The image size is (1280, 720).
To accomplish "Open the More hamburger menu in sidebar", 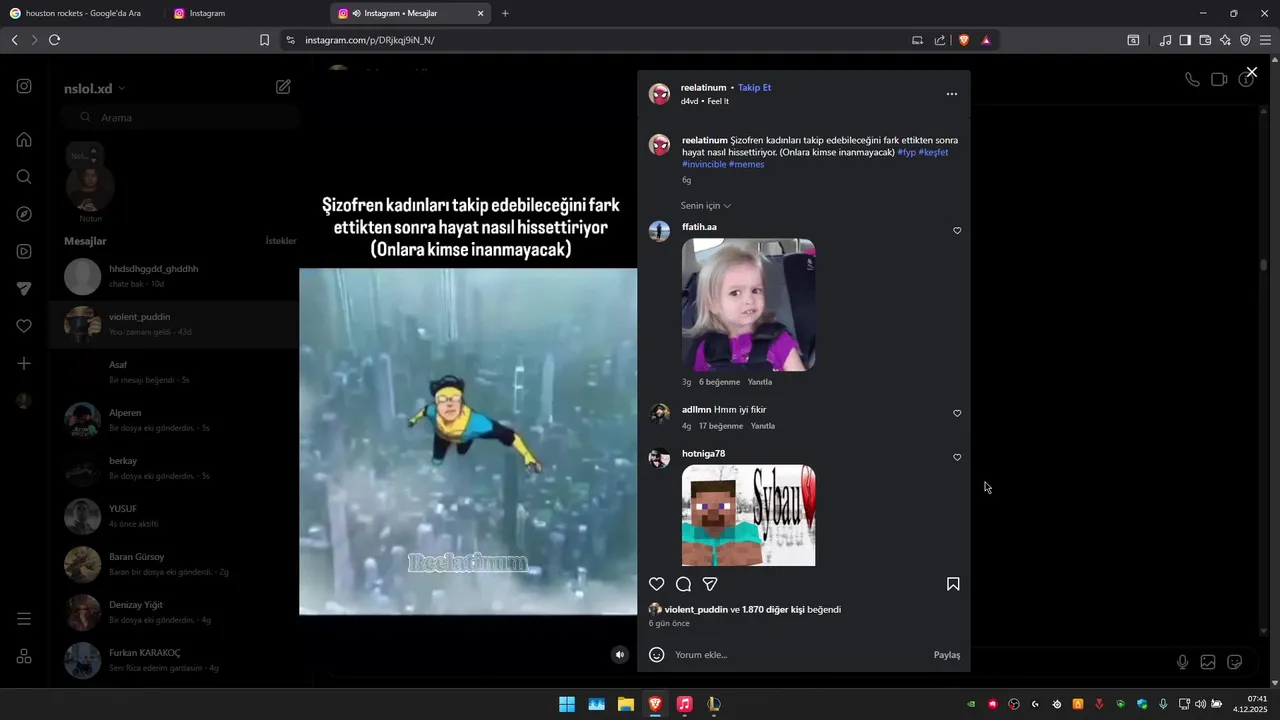I will (24, 619).
